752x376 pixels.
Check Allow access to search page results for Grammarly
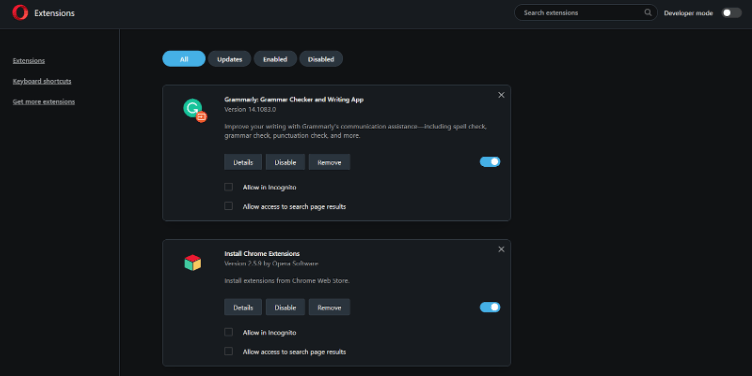point(229,206)
